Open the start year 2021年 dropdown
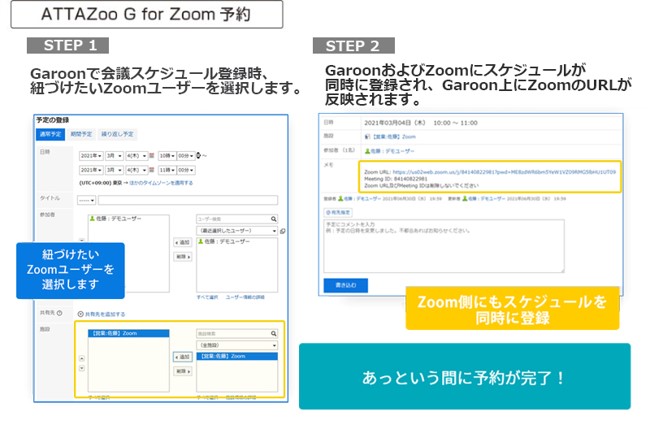The width and height of the screenshot is (650, 425). tap(91, 155)
